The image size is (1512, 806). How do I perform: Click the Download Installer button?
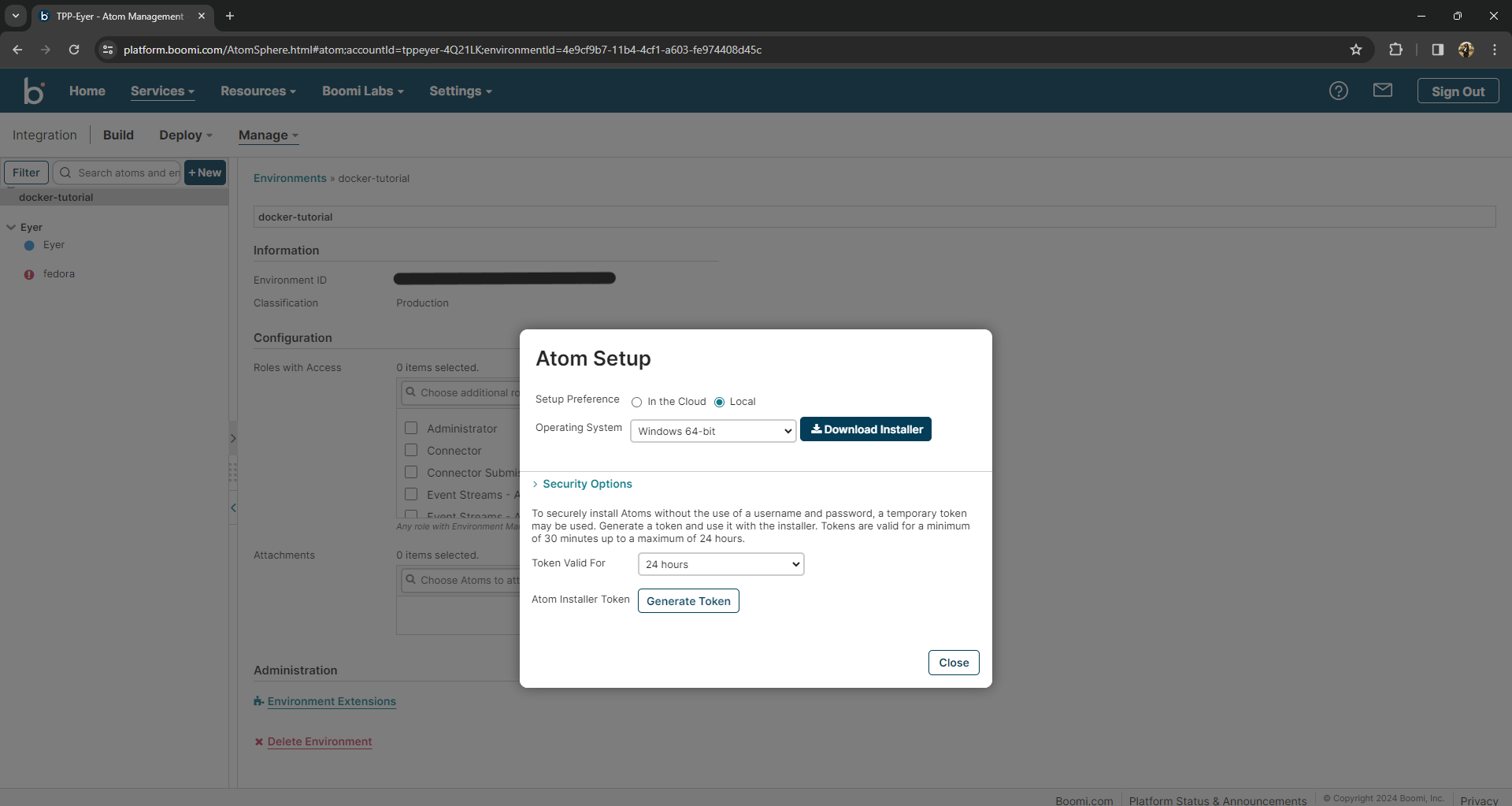point(865,429)
